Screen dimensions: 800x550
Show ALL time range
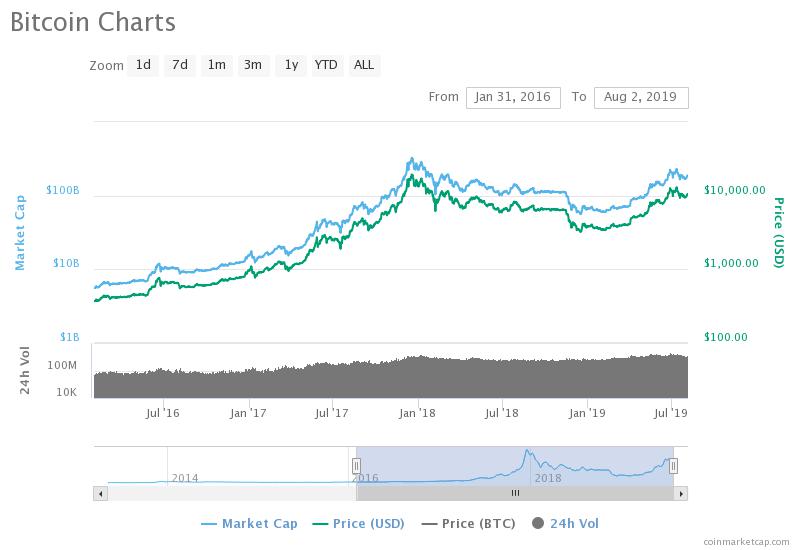pyautogui.click(x=364, y=65)
